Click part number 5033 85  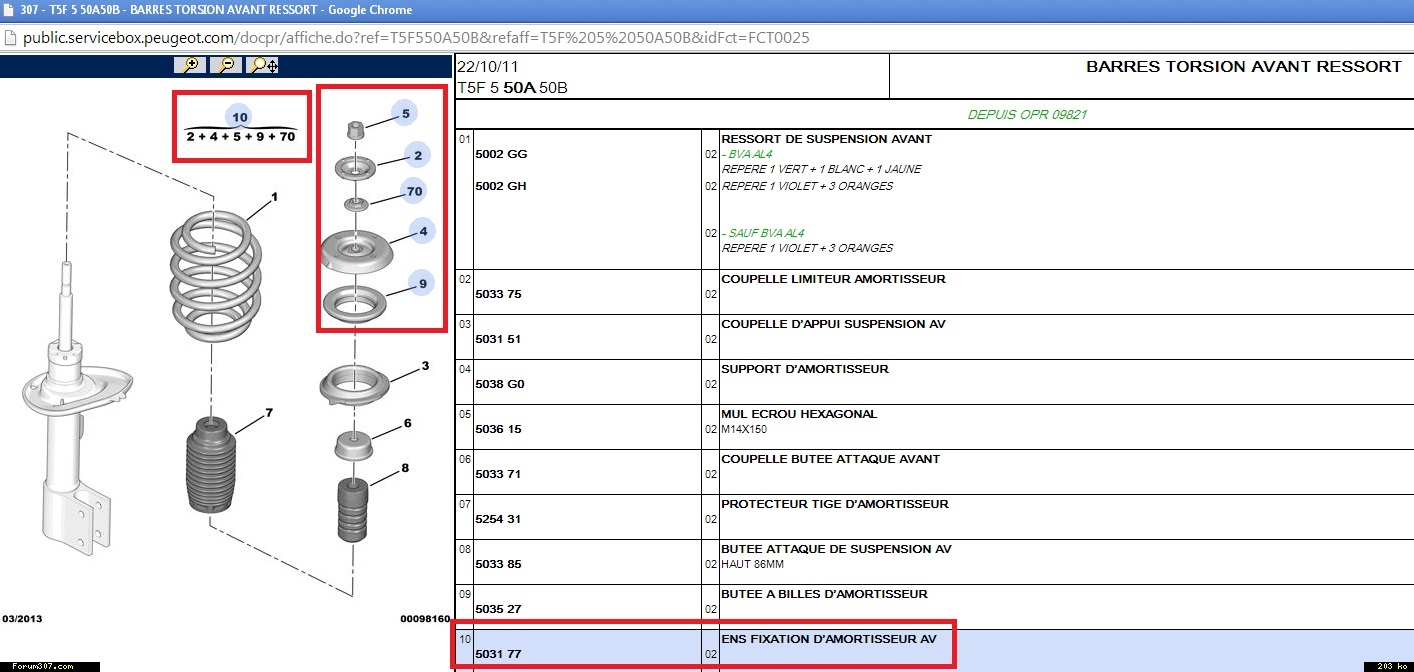point(498,564)
